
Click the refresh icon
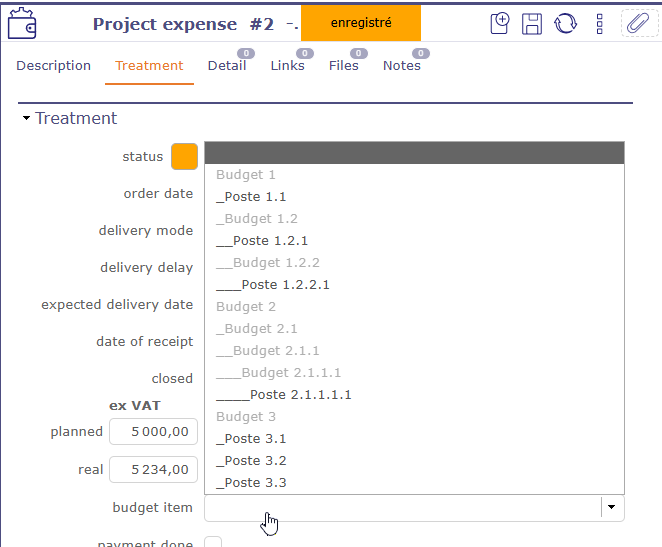566,23
